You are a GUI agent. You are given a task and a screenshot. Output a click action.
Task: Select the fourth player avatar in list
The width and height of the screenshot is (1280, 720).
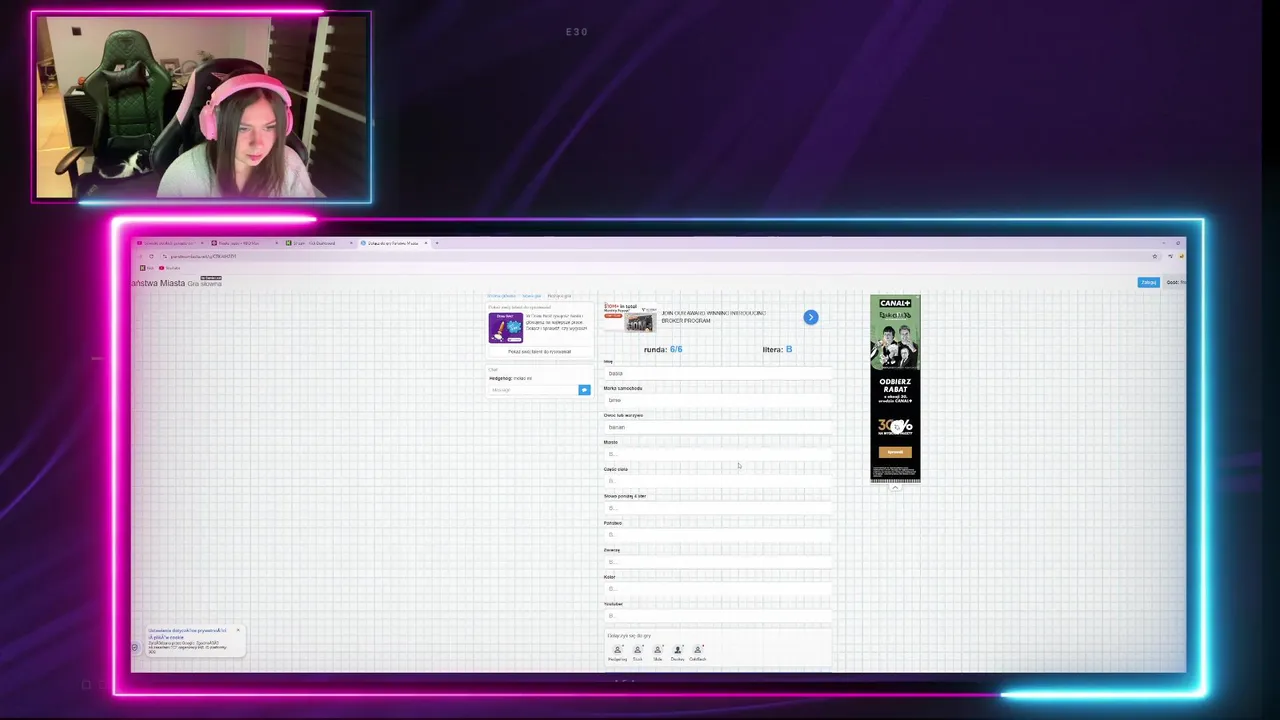tap(677, 652)
